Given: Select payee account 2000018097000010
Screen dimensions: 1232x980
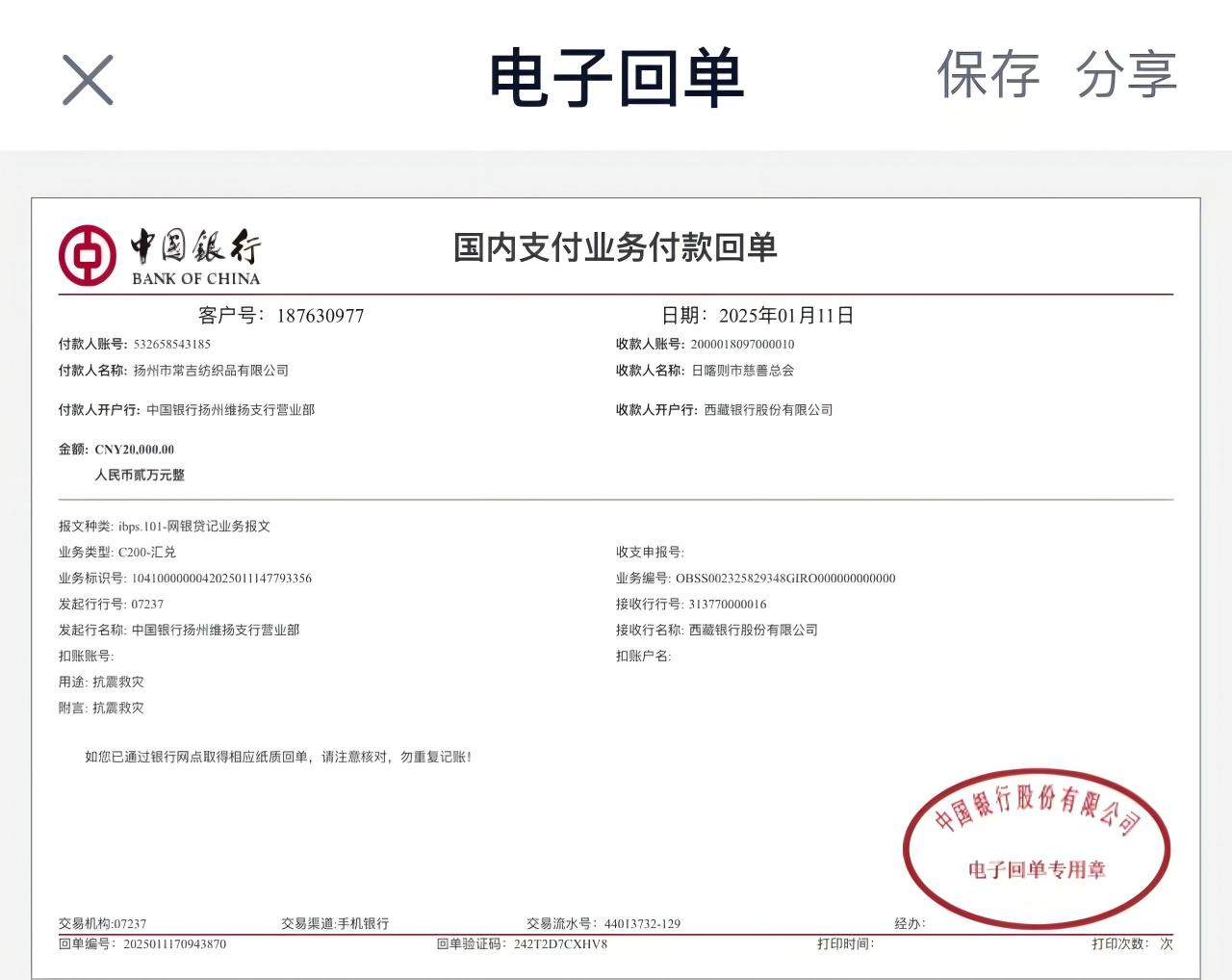Looking at the screenshot, I should click(x=742, y=344).
